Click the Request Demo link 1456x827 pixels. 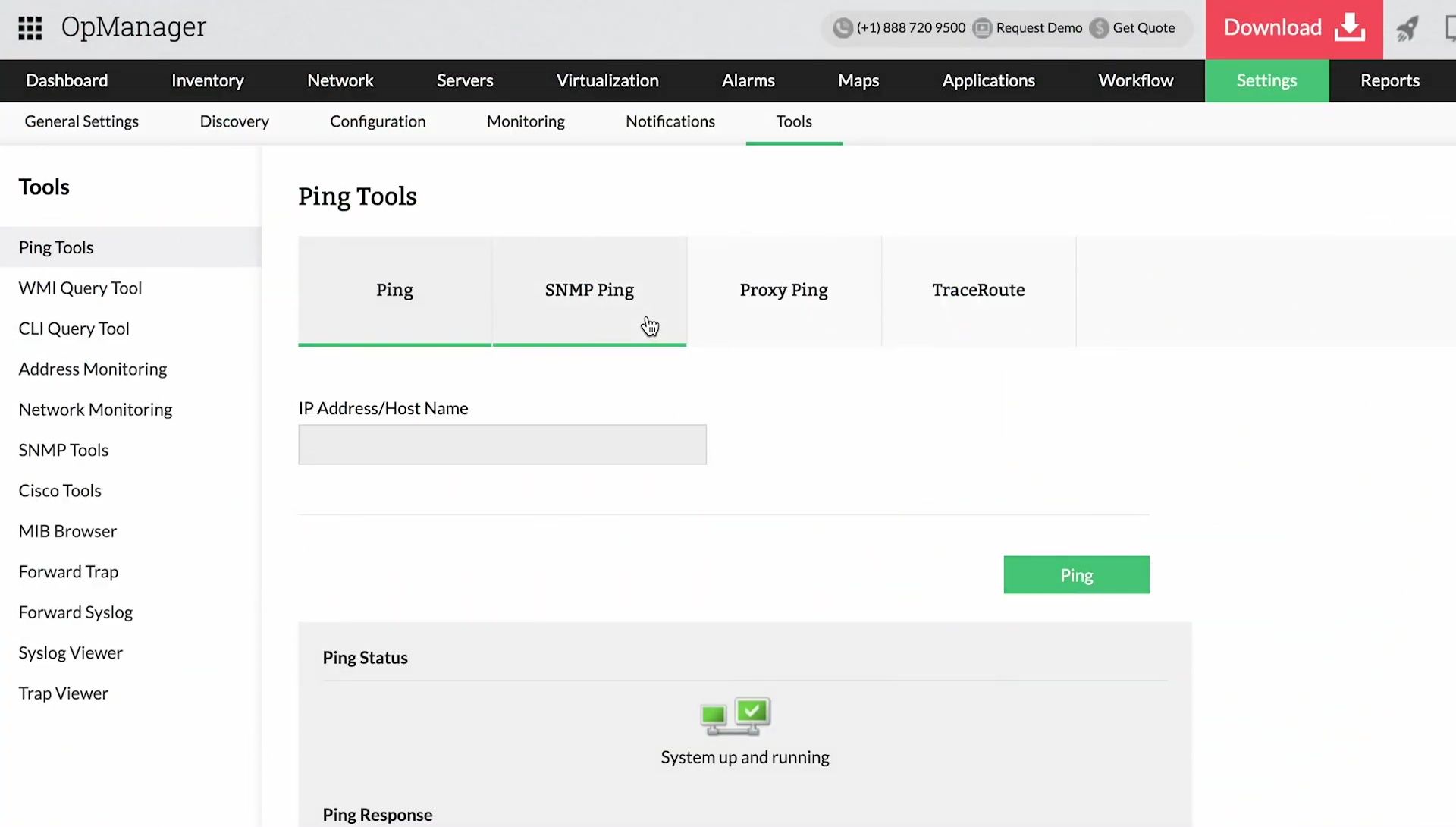(x=1039, y=28)
